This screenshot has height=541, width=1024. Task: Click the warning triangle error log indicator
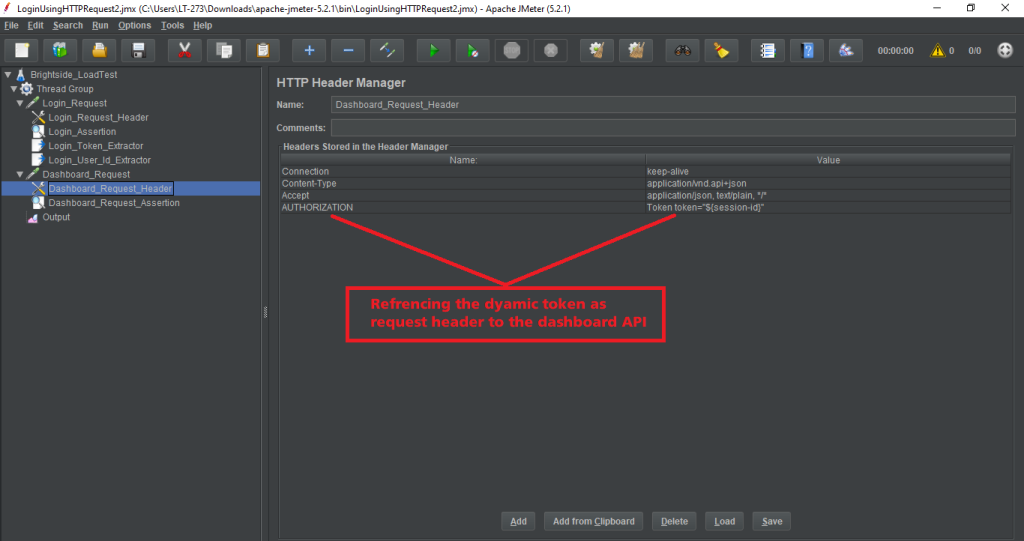(x=937, y=50)
